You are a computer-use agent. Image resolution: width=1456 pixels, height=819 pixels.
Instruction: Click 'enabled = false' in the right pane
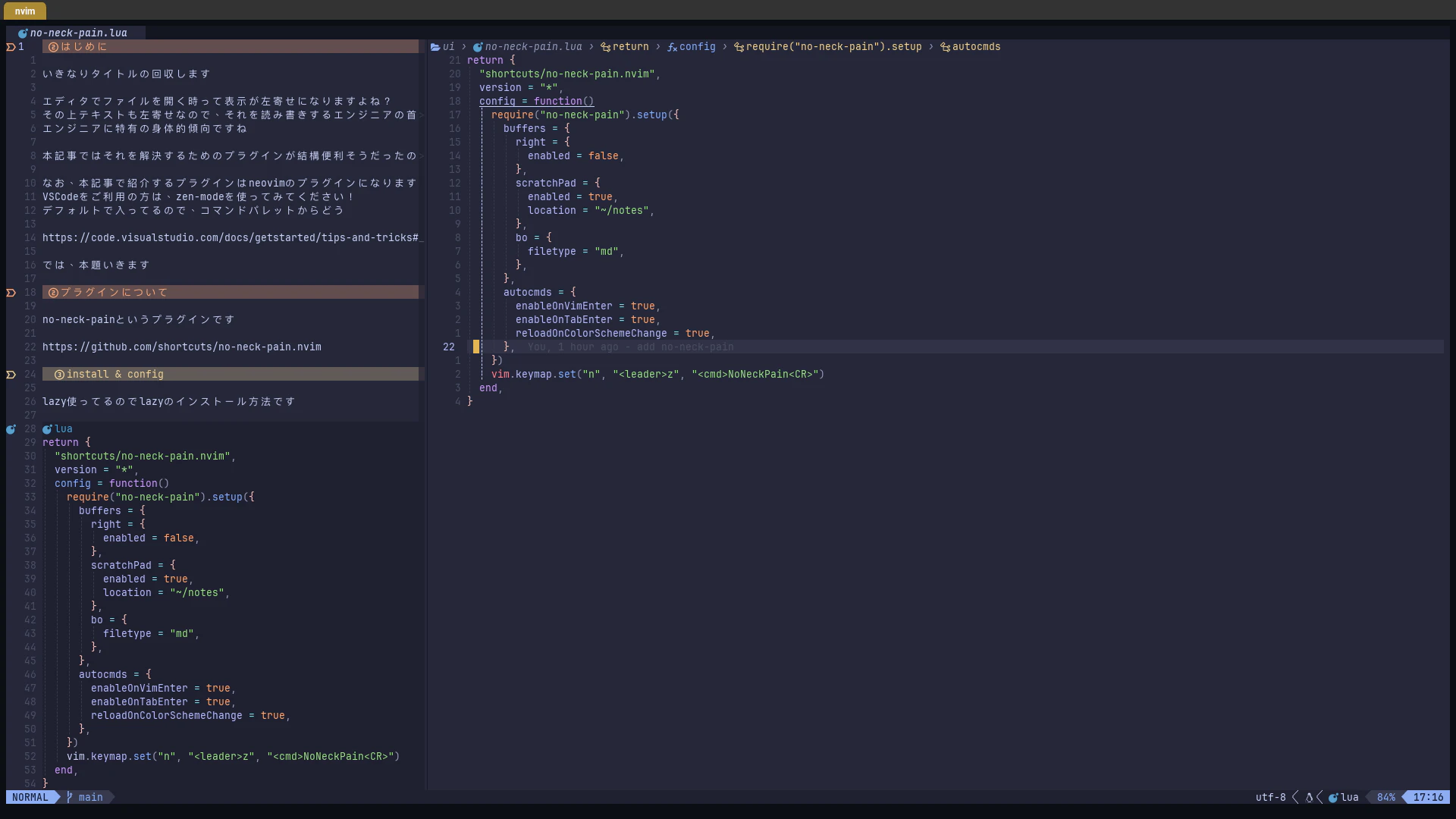573,156
